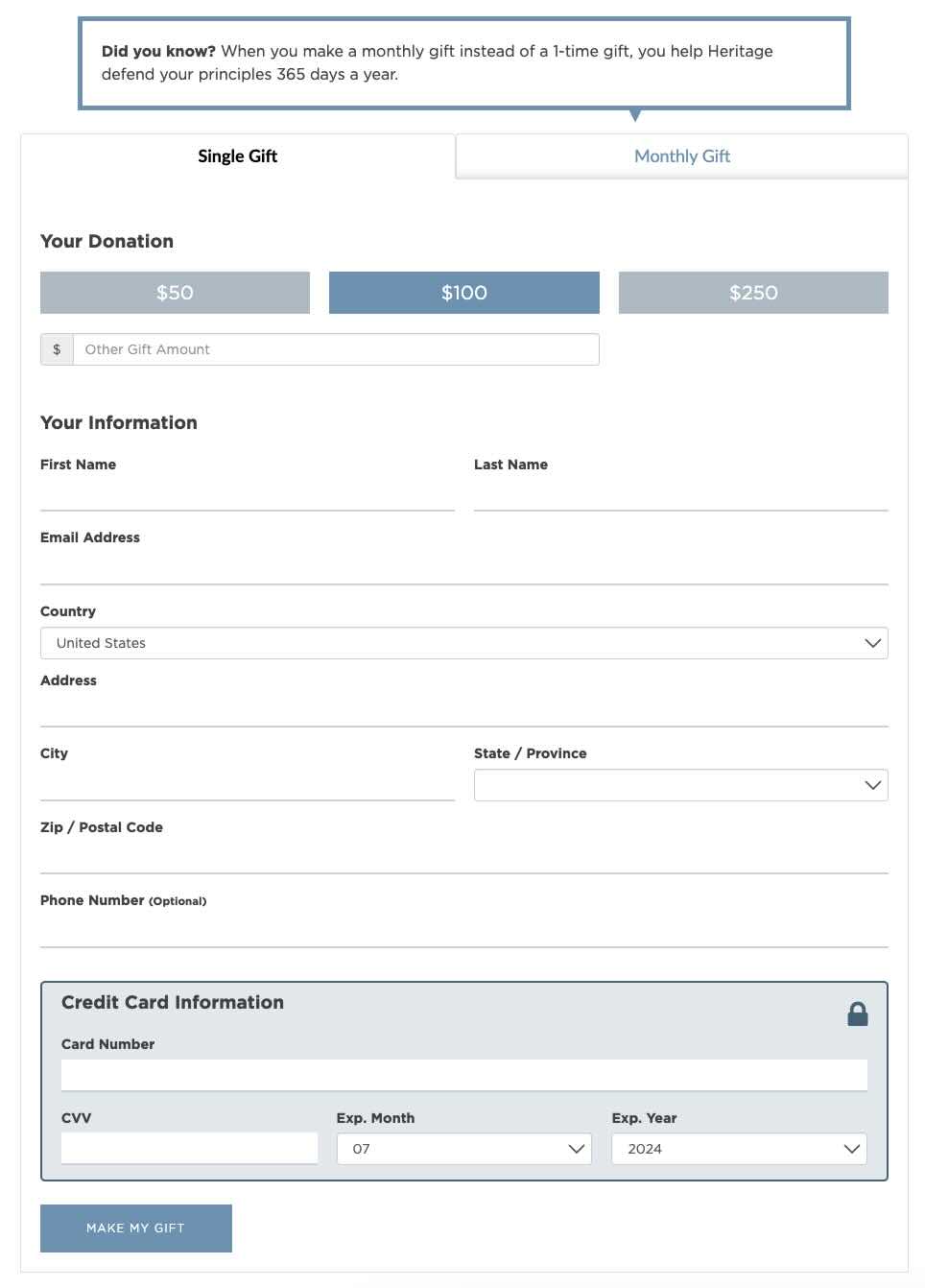Click the Email Address field
The width and height of the screenshot is (925, 1288).
tap(464, 567)
